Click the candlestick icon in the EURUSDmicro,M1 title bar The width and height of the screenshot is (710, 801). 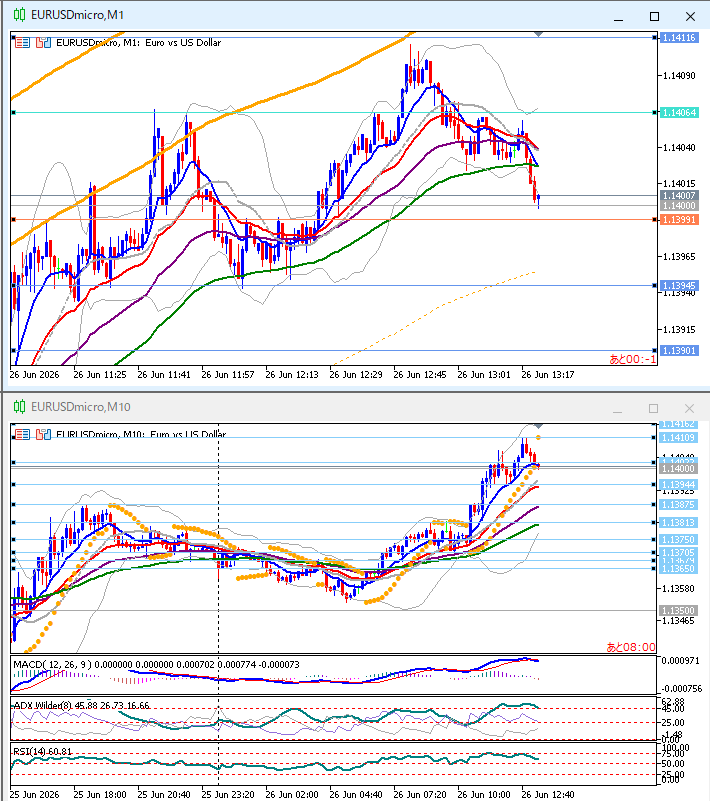[19, 15]
